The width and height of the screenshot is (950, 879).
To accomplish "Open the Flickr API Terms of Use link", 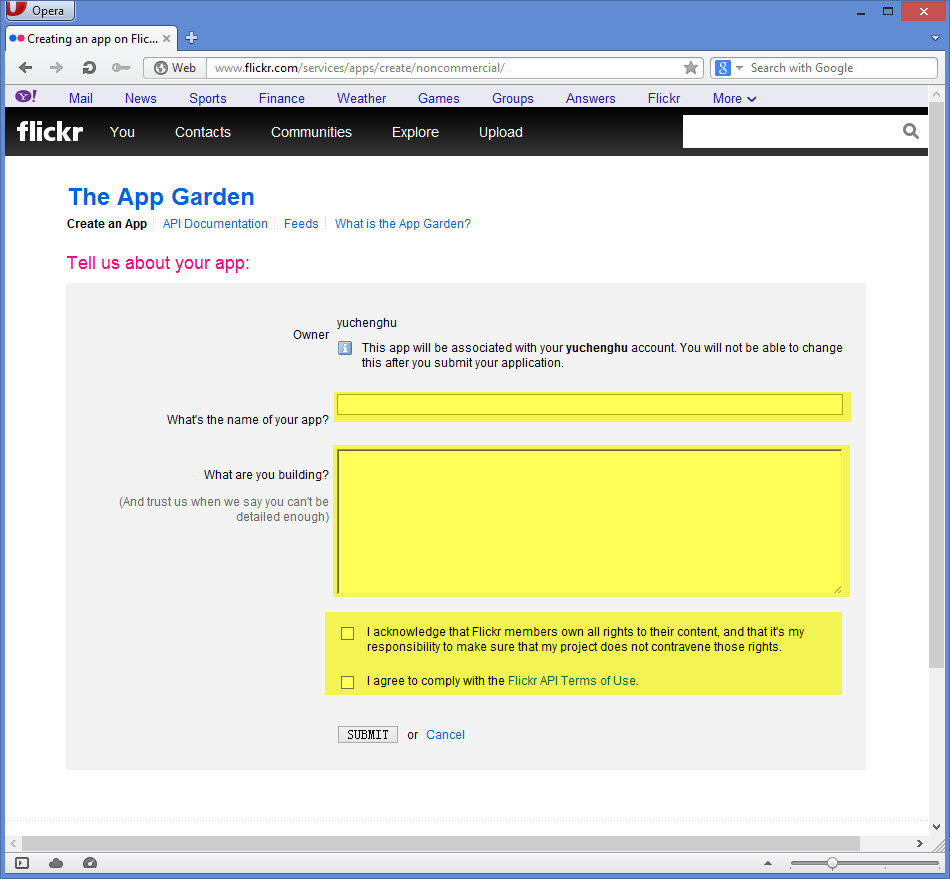I will [x=572, y=681].
